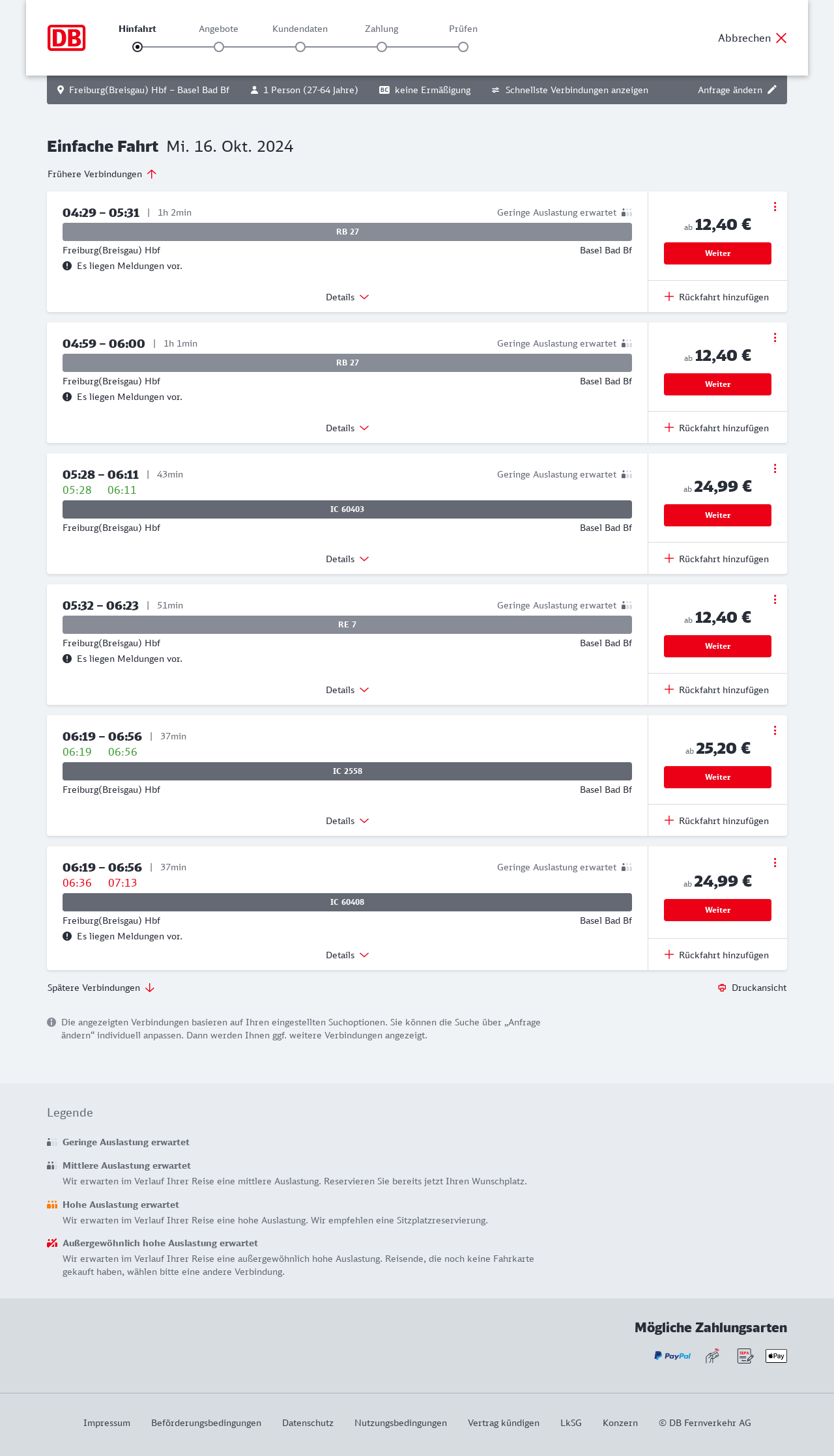Open three-dot menu for IC 60403 connection
This screenshot has height=1456, width=834.
pos(775,468)
